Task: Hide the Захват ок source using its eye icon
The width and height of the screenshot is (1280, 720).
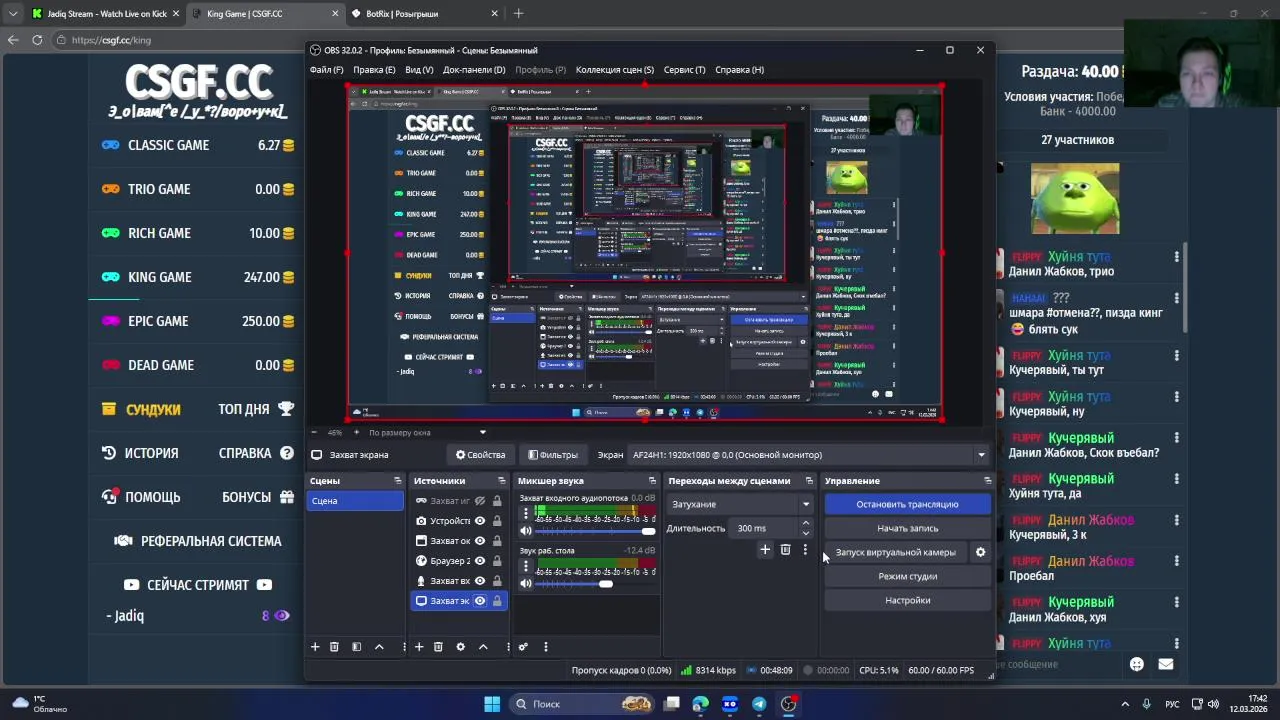Action: tap(480, 541)
